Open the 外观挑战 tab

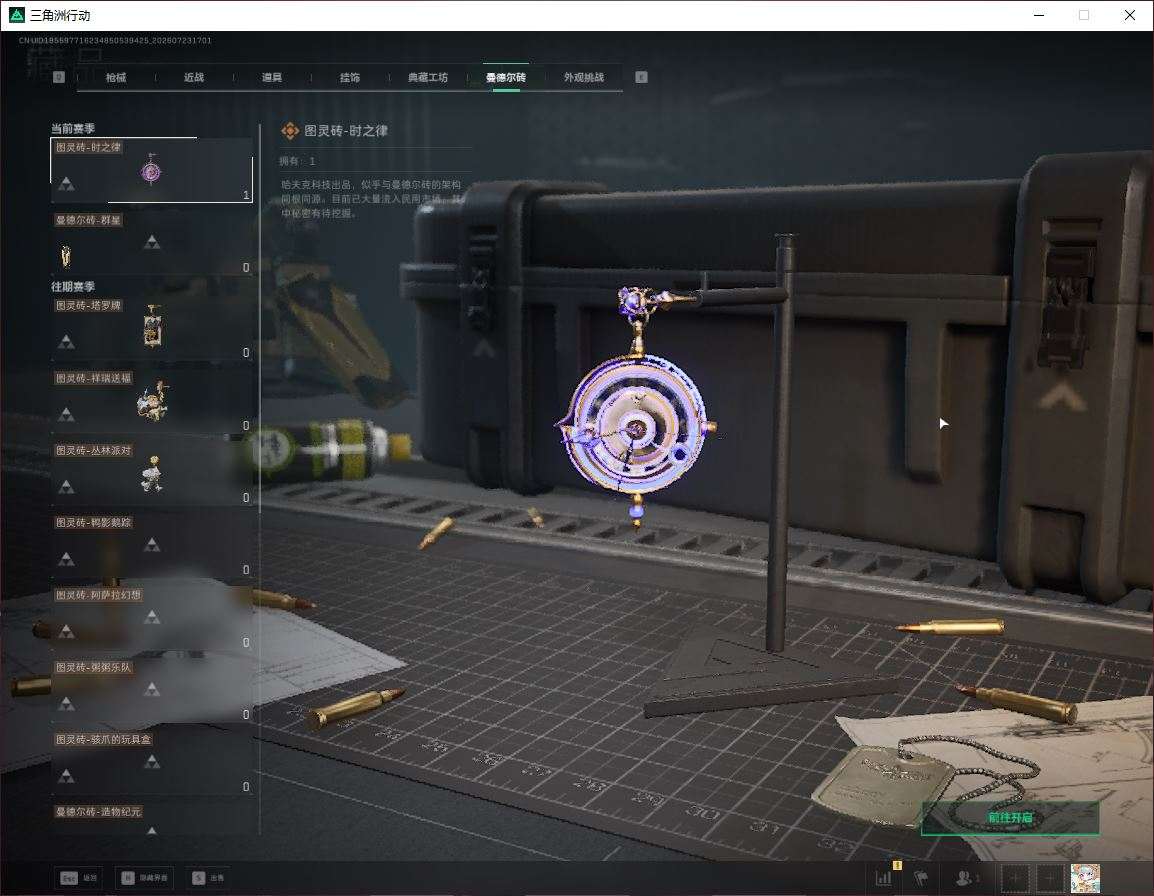click(584, 77)
